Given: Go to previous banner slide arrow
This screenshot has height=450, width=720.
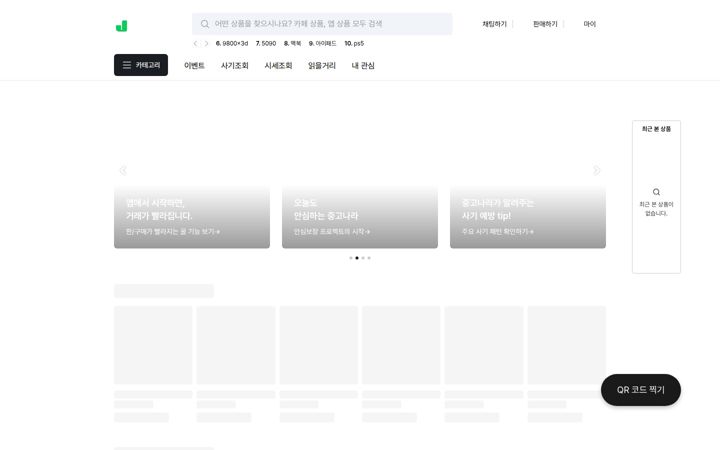Looking at the screenshot, I should tap(123, 170).
